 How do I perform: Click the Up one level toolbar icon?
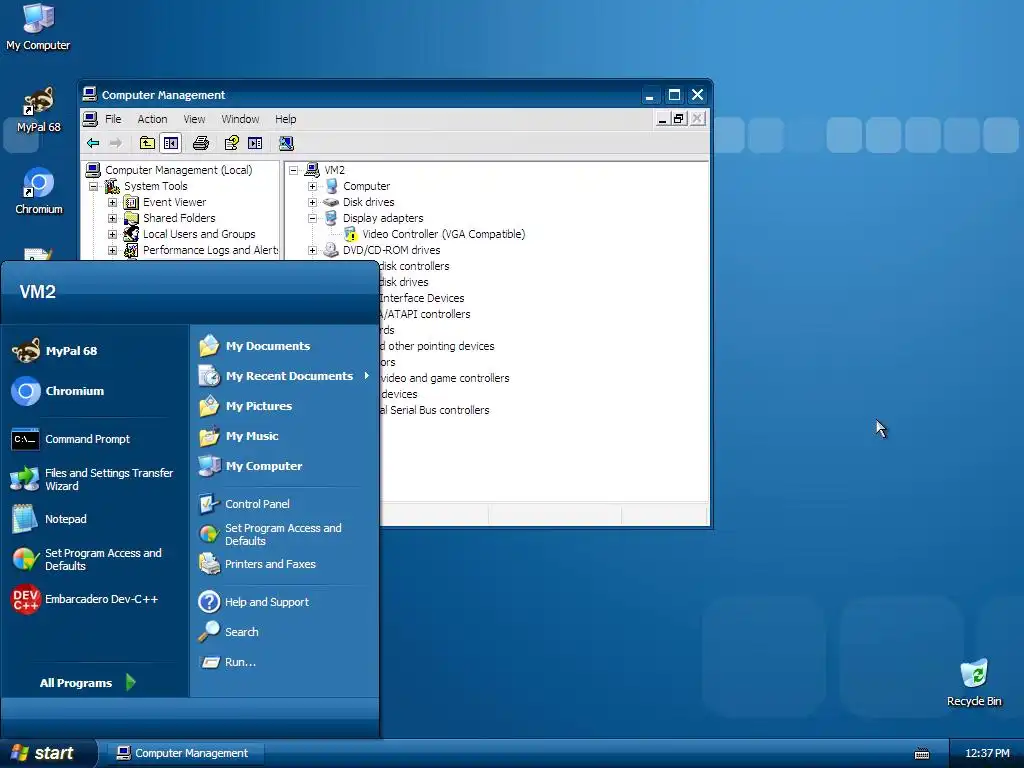pyautogui.click(x=148, y=143)
